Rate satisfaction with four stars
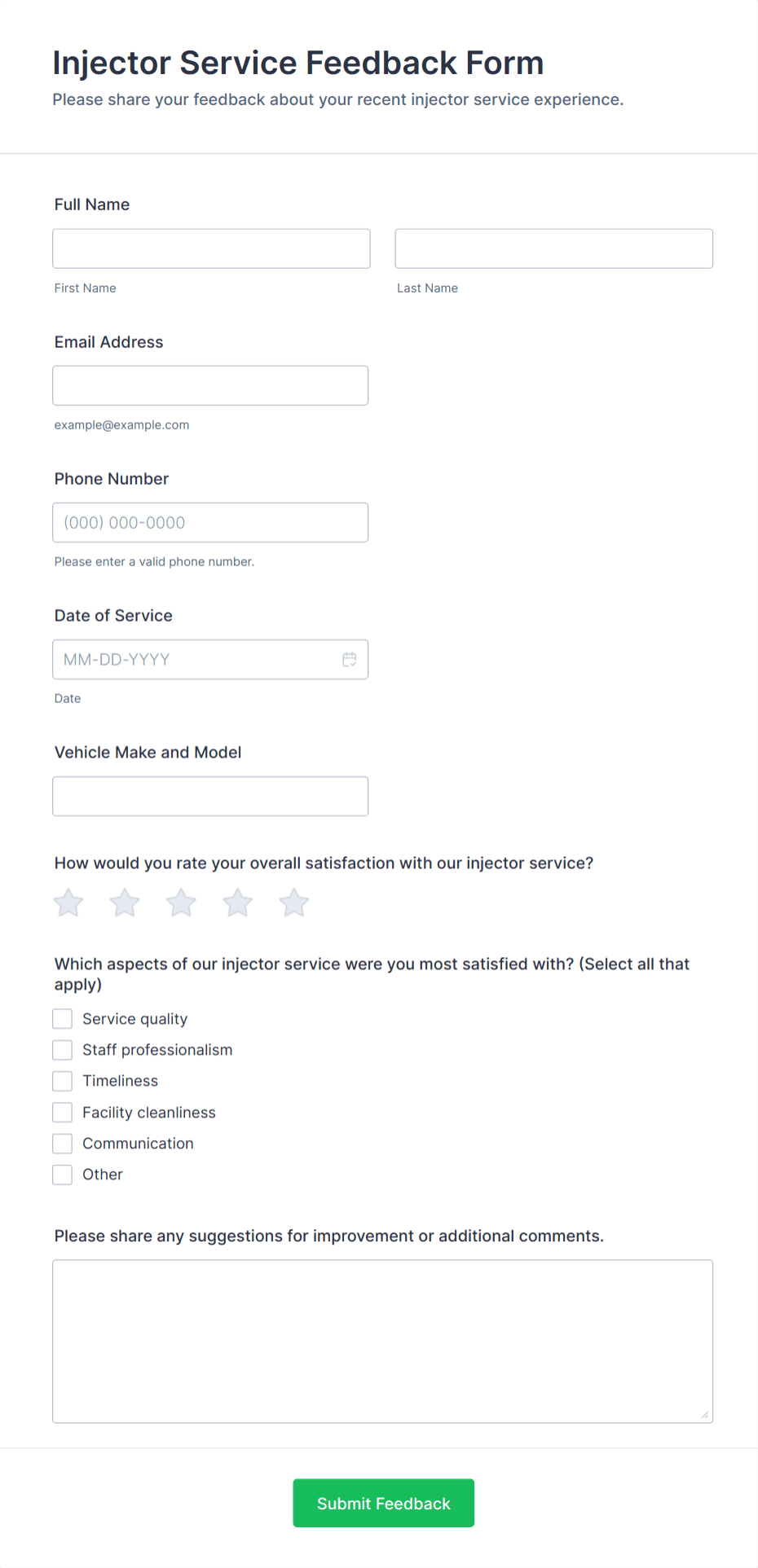The width and height of the screenshot is (758, 1568). 237,903
